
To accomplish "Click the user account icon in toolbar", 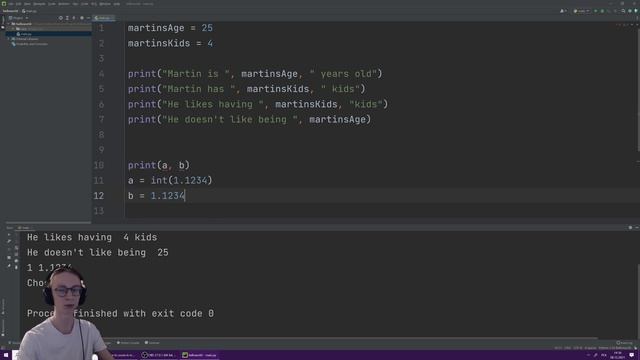I will 563,11.
